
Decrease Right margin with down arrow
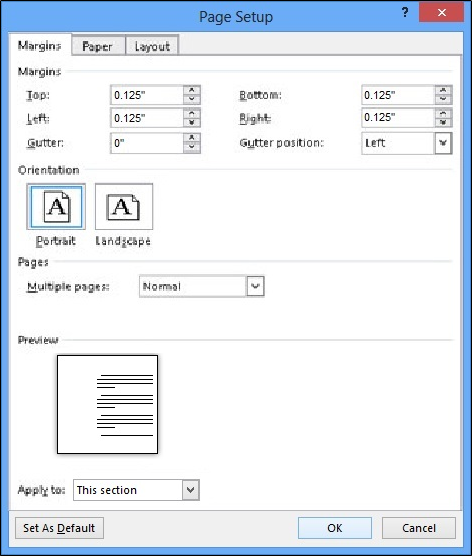[443, 123]
